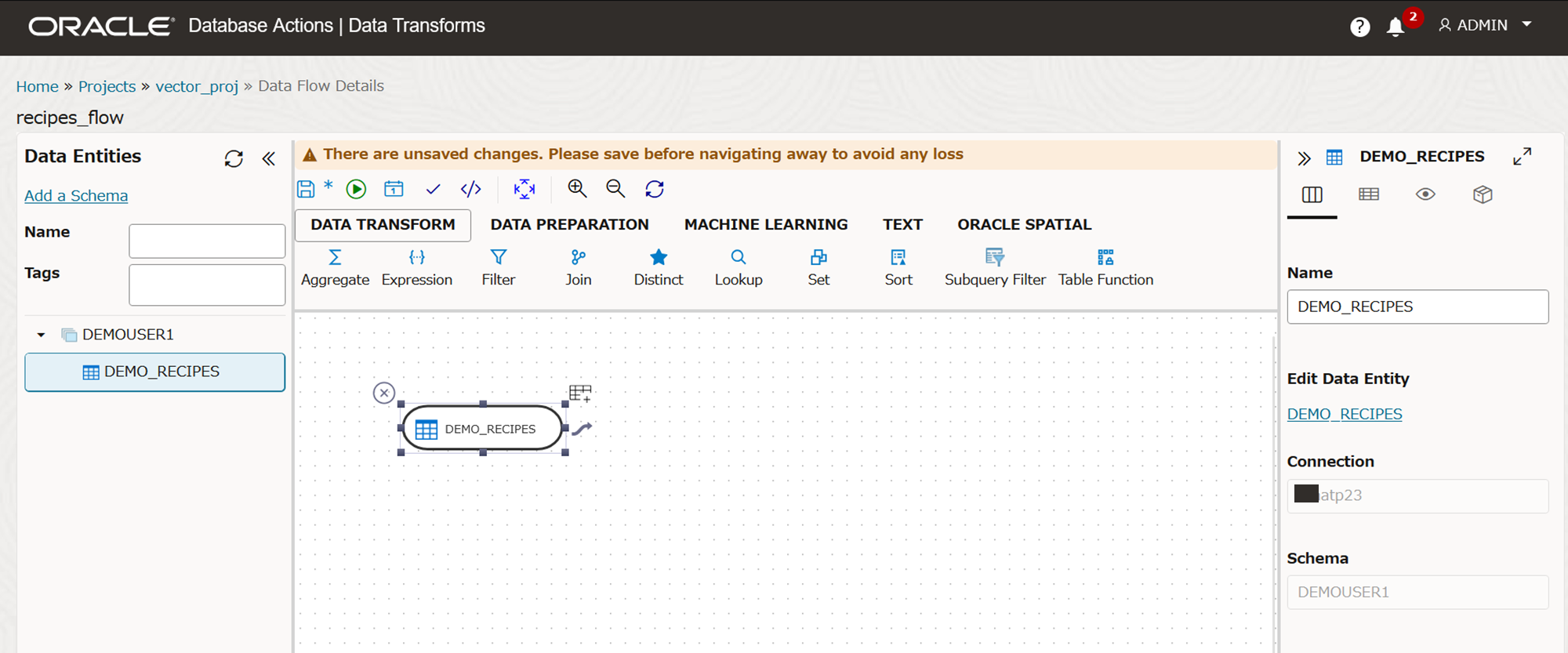Refresh the Data Entities list

coord(234,158)
